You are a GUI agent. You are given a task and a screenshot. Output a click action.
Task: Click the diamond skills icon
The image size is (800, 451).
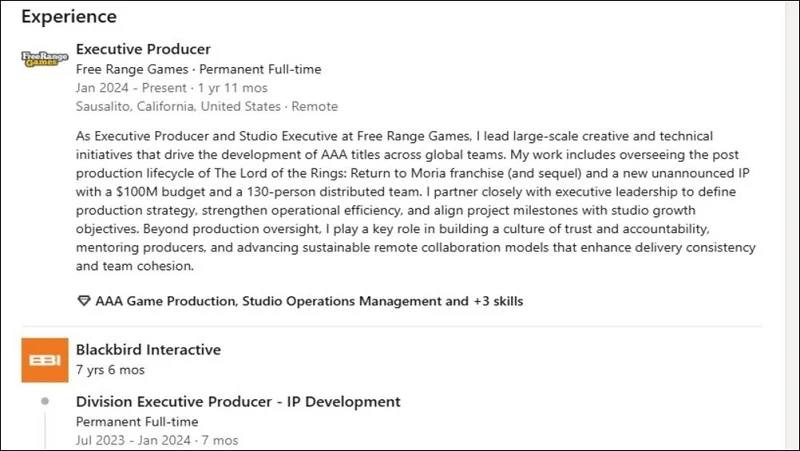coord(83,301)
